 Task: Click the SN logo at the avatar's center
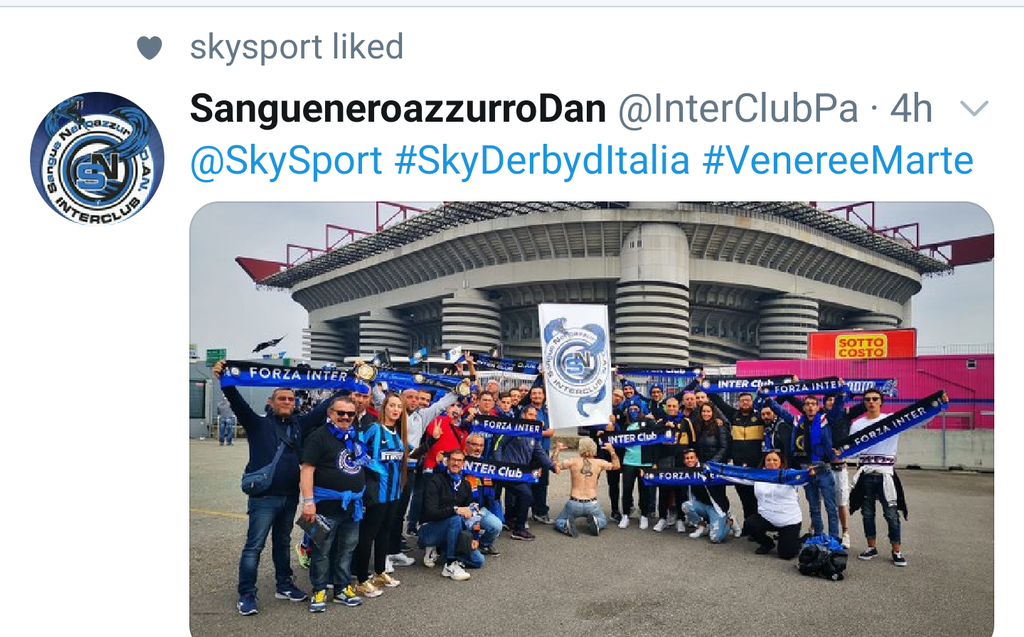pos(97,169)
